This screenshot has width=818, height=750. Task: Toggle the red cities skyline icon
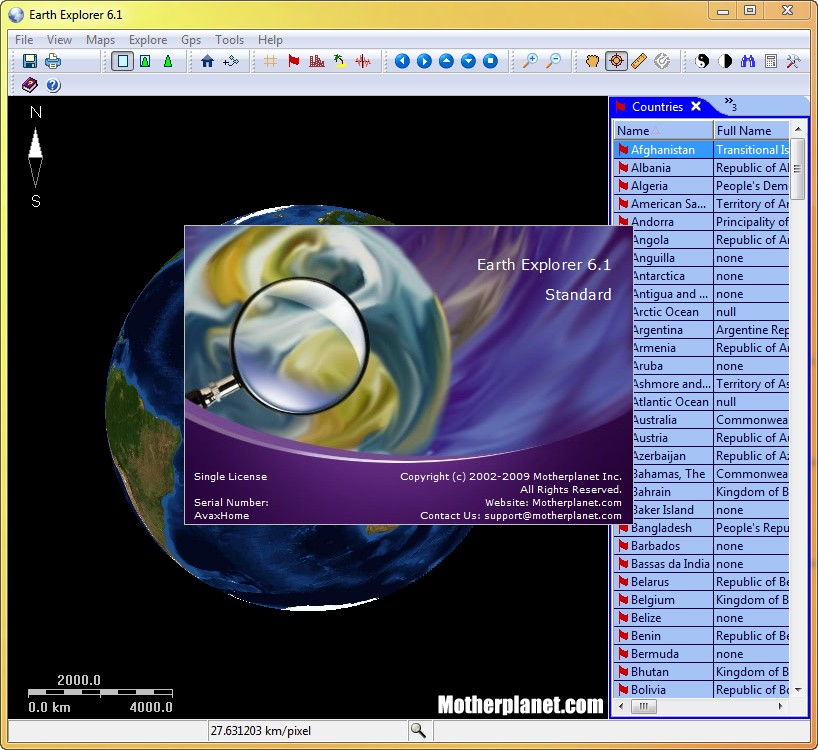[317, 61]
